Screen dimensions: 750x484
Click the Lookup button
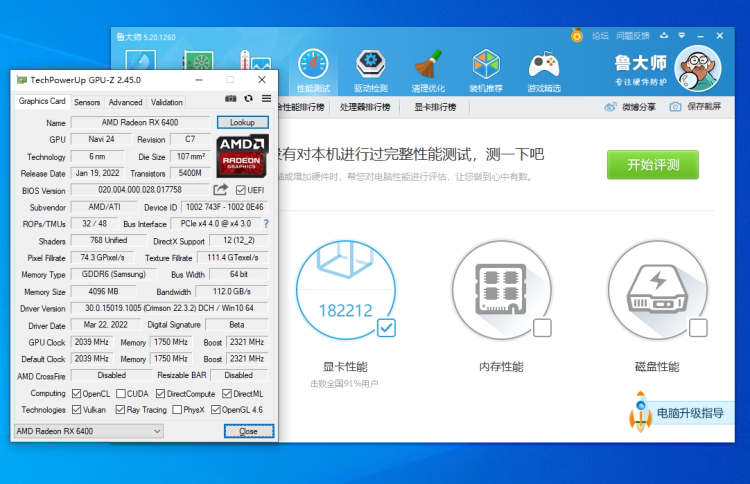point(243,122)
